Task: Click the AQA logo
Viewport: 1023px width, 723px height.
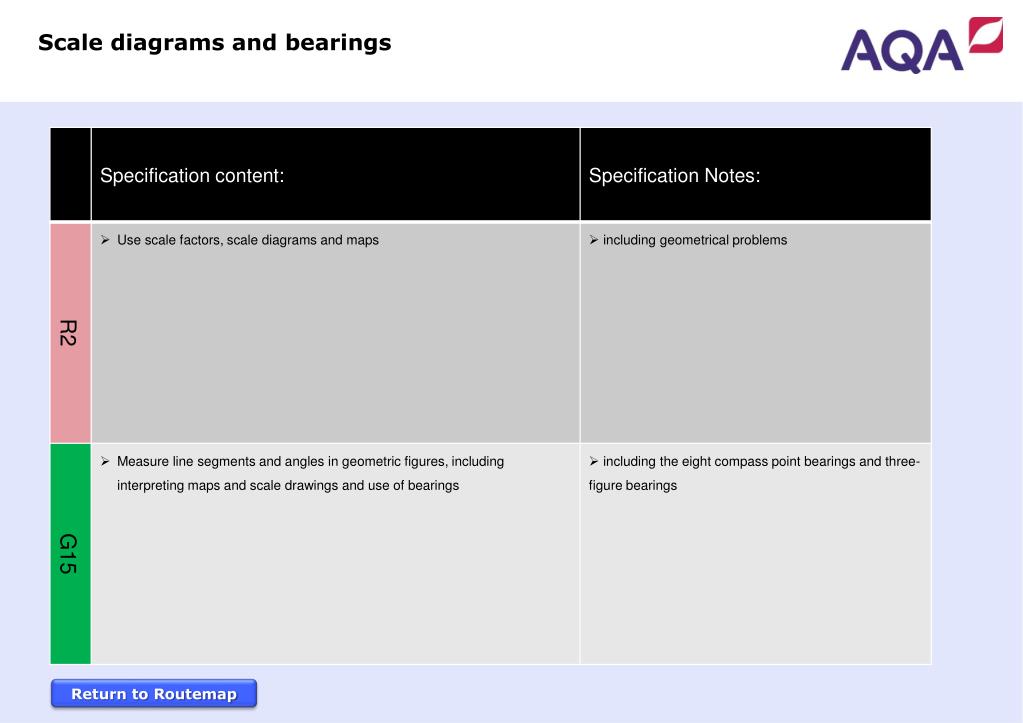Action: [x=921, y=45]
